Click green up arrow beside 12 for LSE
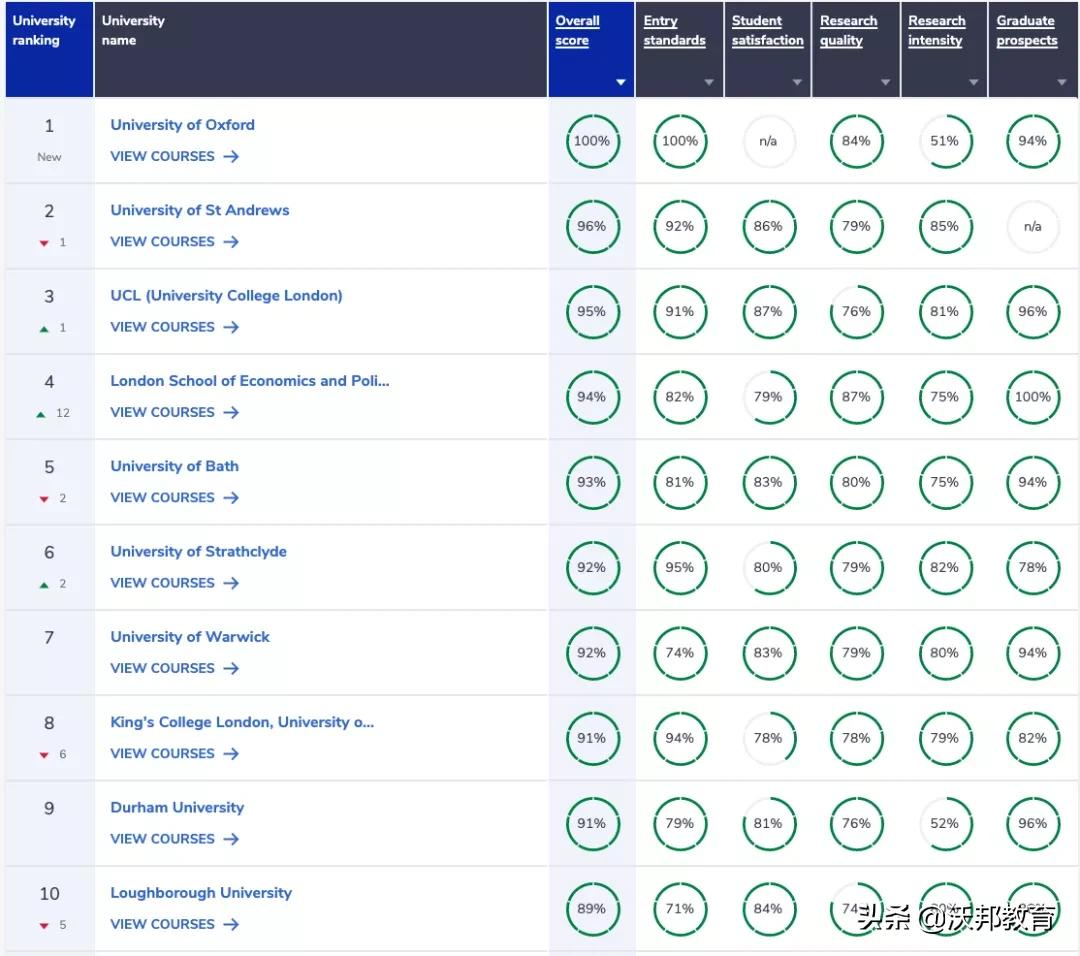This screenshot has width=1080, height=956. click(41, 415)
